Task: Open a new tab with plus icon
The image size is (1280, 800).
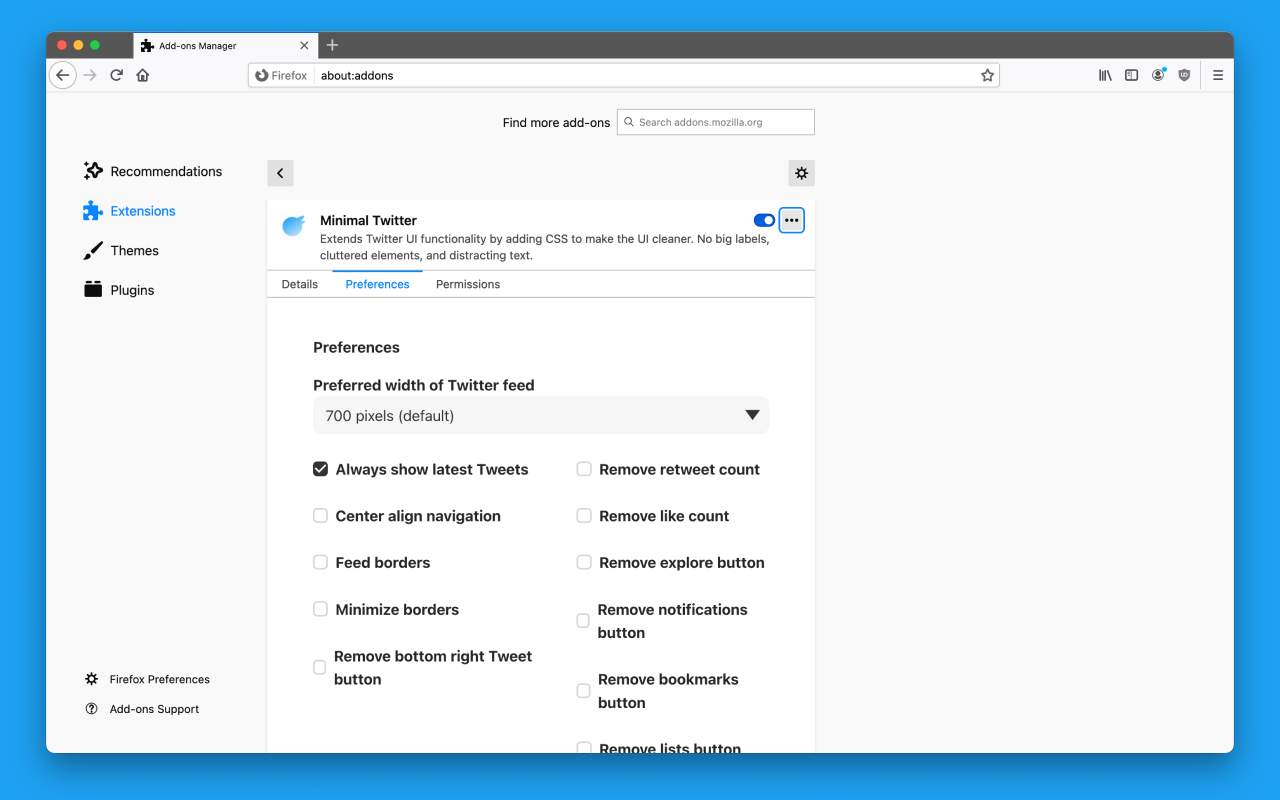Action: (332, 45)
